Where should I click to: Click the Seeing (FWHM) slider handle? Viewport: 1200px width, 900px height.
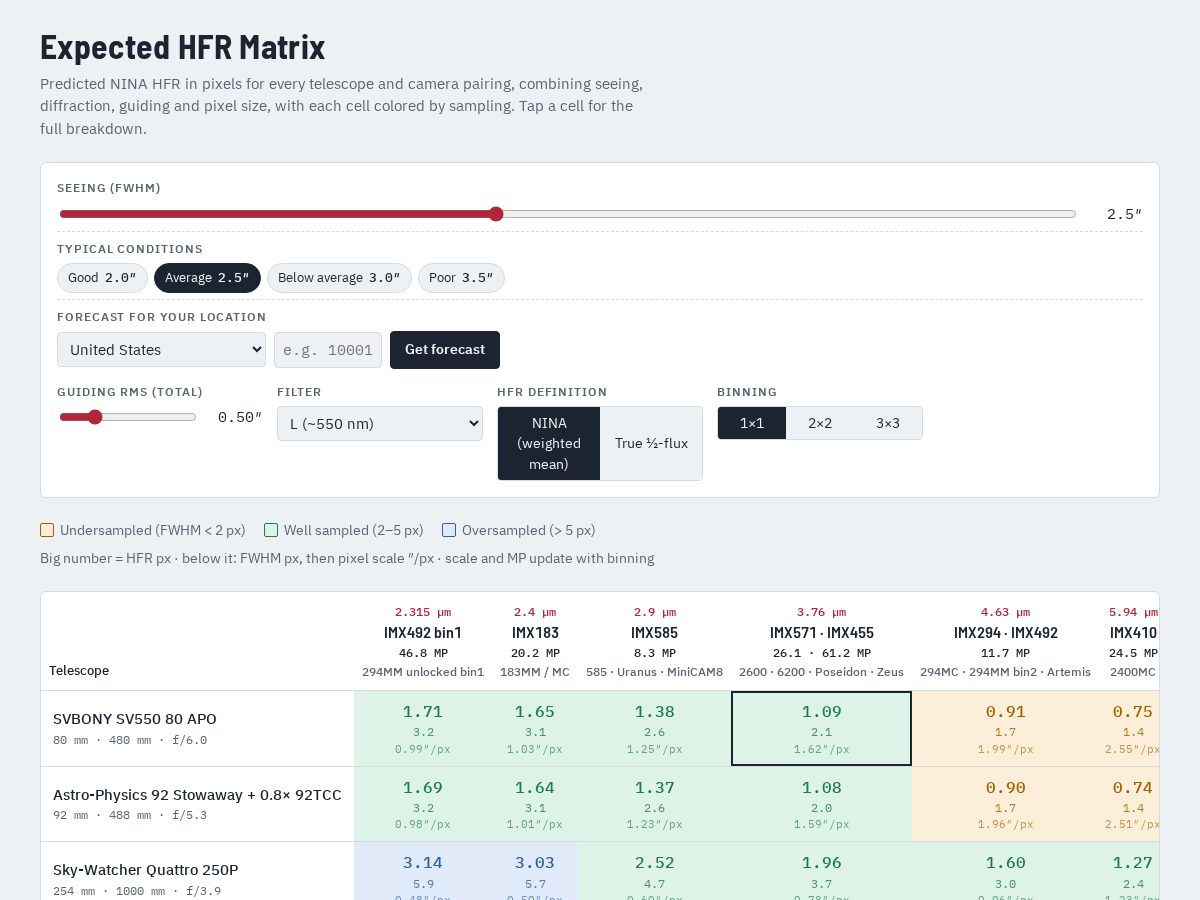point(496,214)
